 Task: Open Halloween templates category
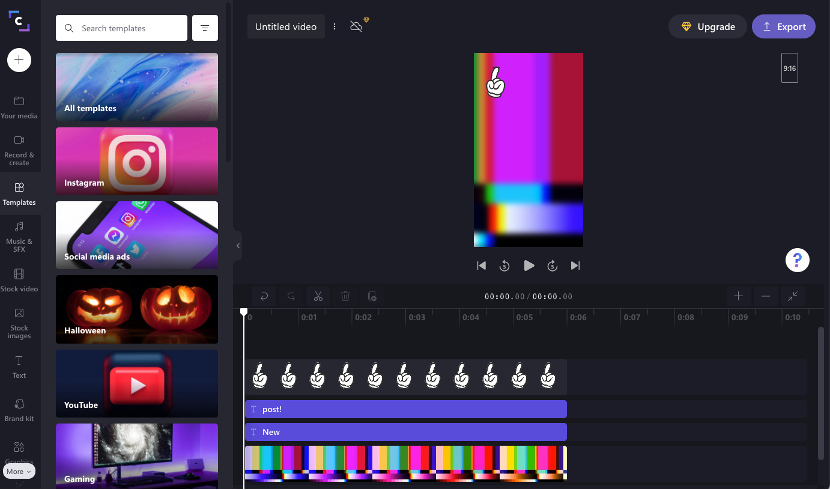pos(137,309)
